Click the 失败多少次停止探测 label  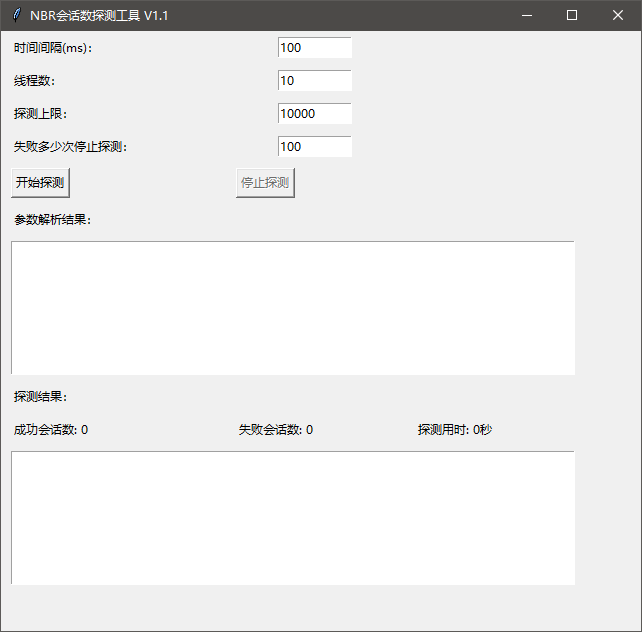coord(70,147)
